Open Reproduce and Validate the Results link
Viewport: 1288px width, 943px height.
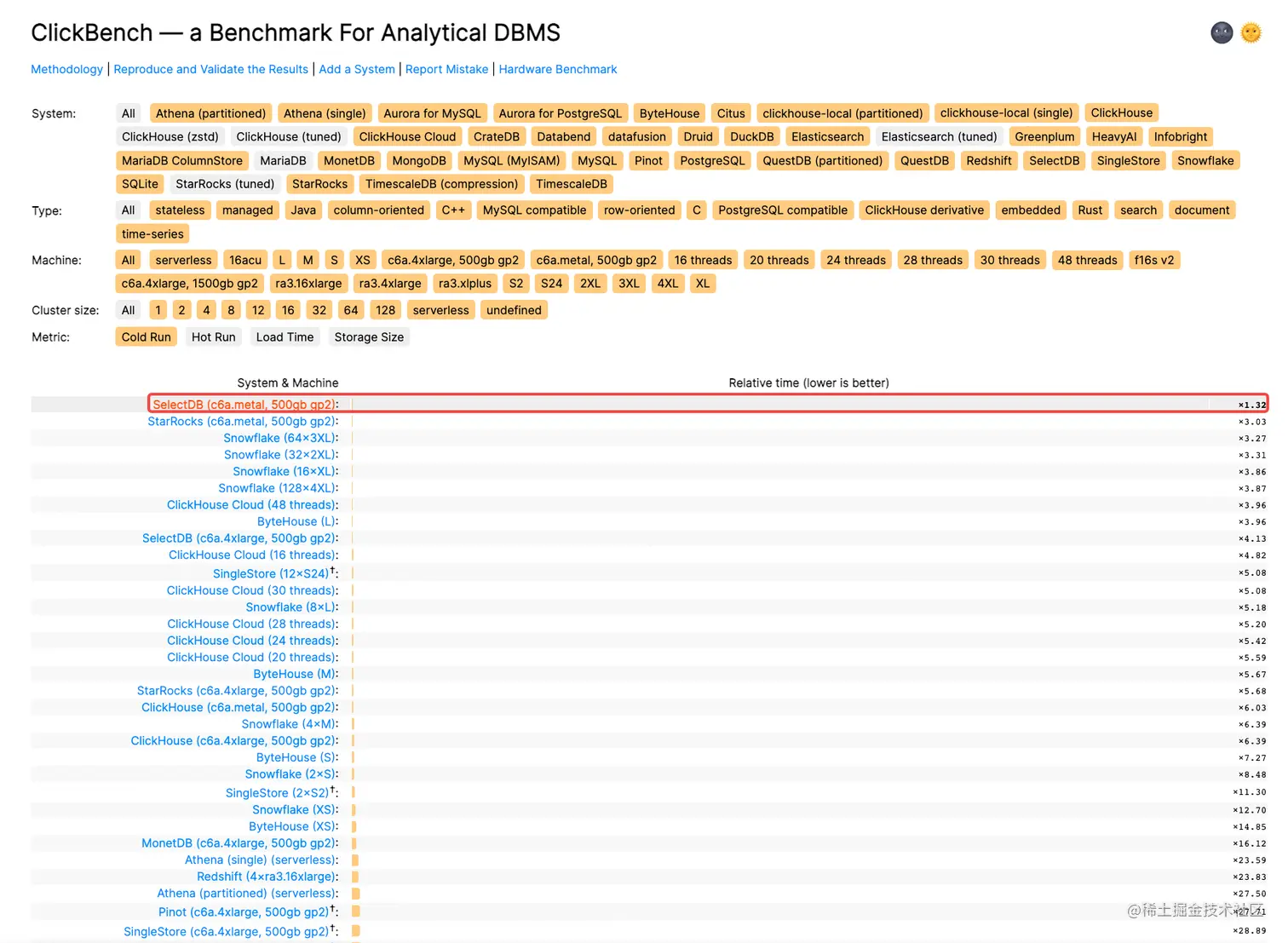[210, 69]
